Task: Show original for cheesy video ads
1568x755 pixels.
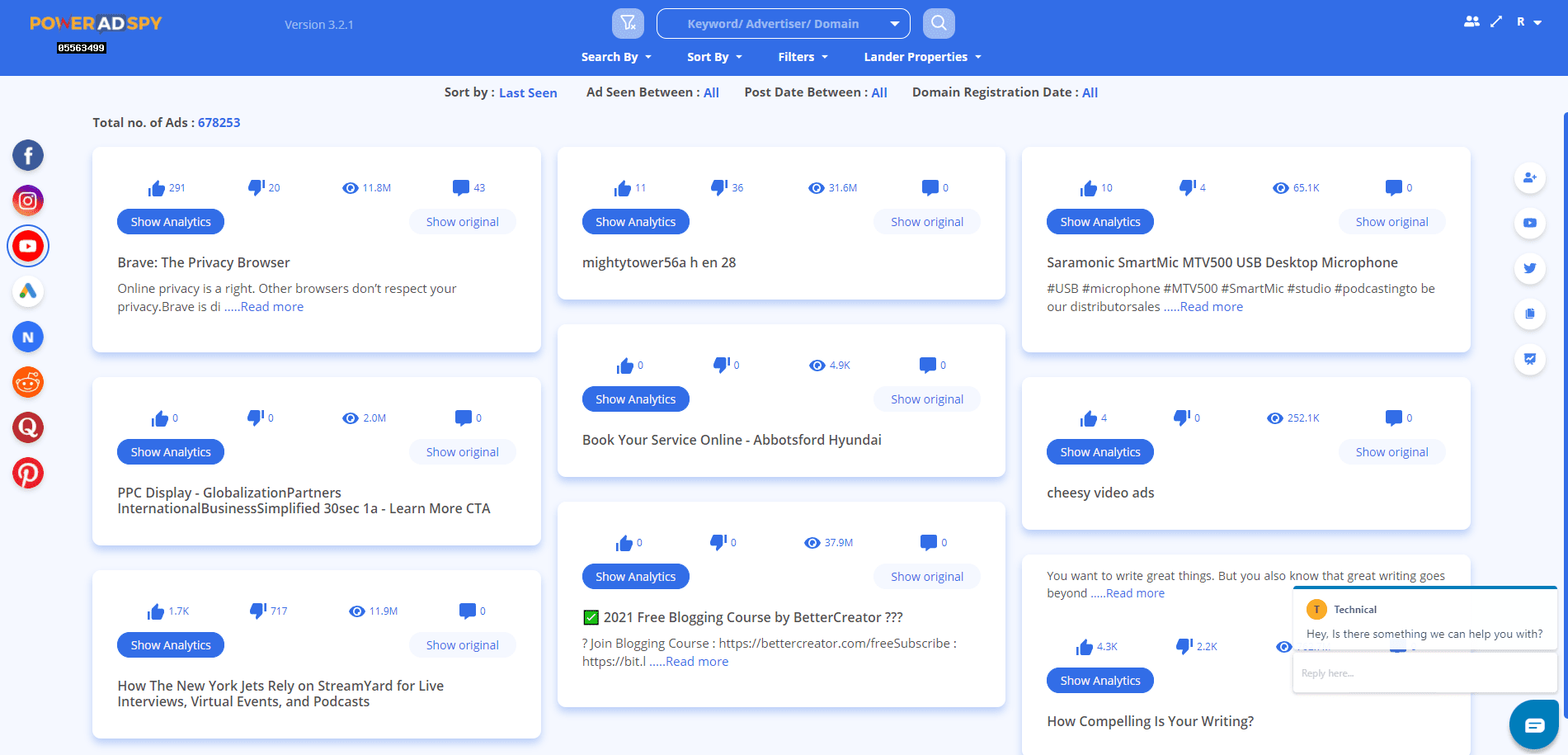Action: point(1391,452)
